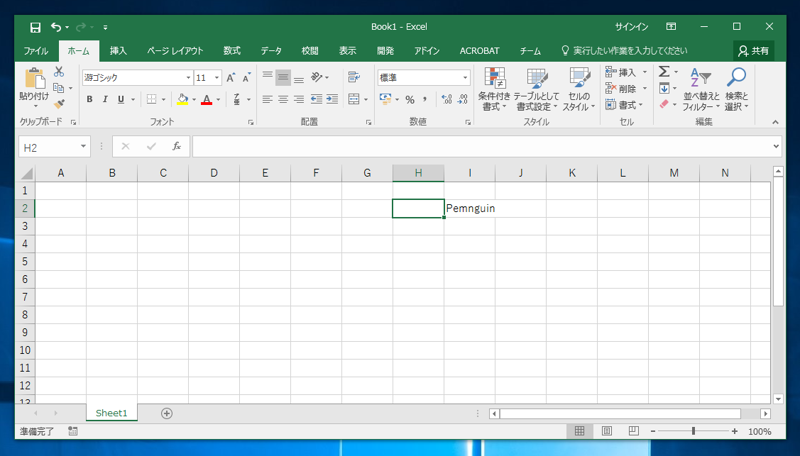Toggle Bold formatting
The width and height of the screenshot is (800, 456).
[89, 99]
